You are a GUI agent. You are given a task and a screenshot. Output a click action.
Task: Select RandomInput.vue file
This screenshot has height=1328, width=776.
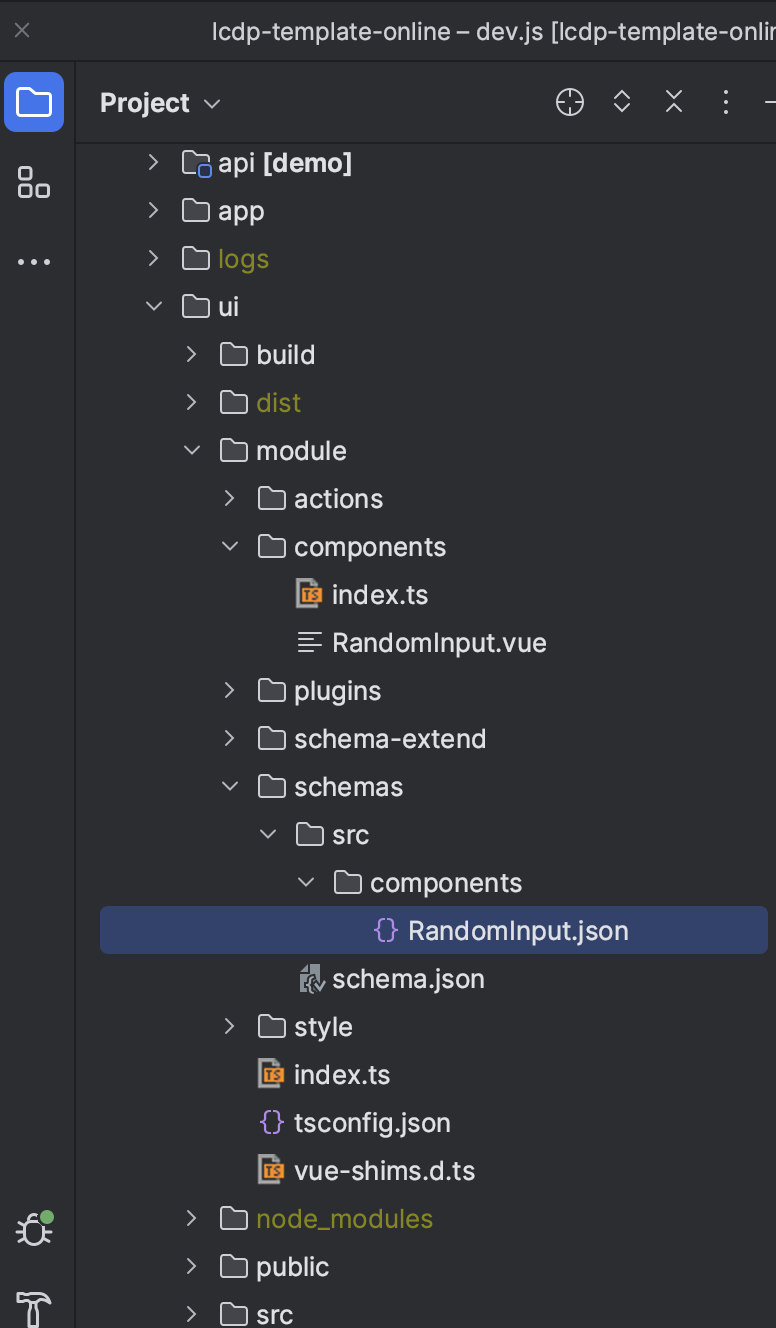[x=438, y=642]
